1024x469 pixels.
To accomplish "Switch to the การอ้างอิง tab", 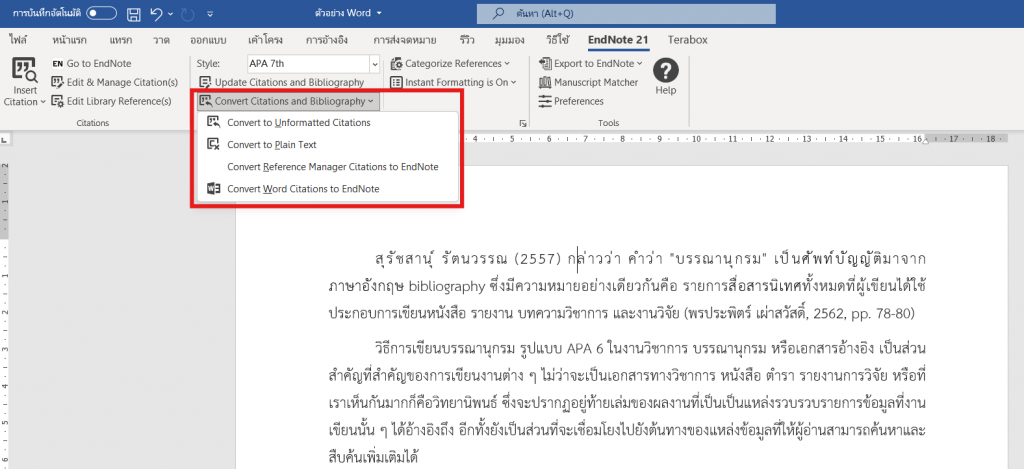I will pos(325,40).
